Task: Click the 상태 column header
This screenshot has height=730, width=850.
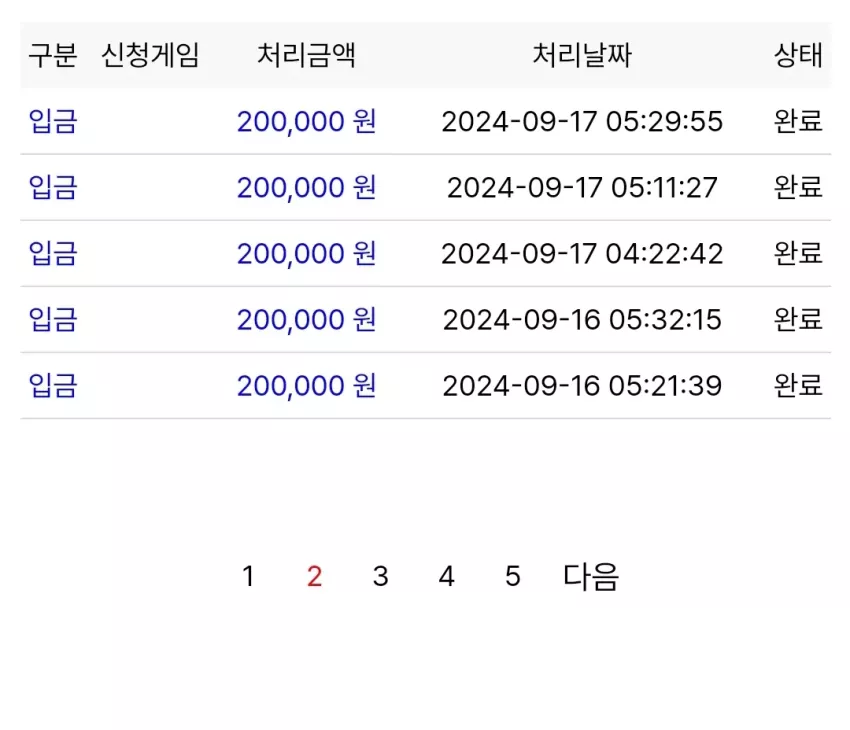Action: point(798,55)
